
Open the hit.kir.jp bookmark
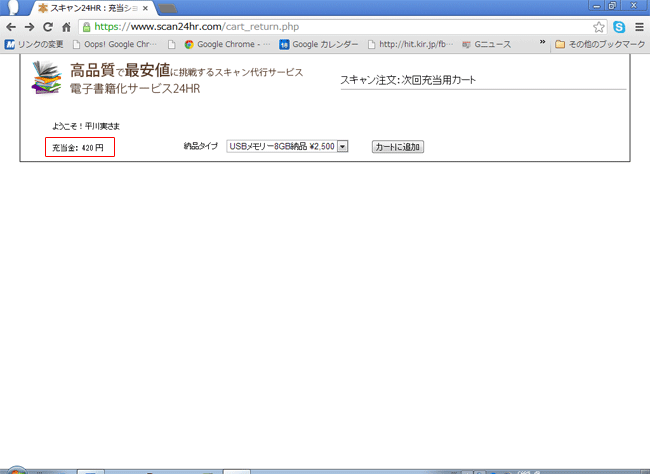410,44
